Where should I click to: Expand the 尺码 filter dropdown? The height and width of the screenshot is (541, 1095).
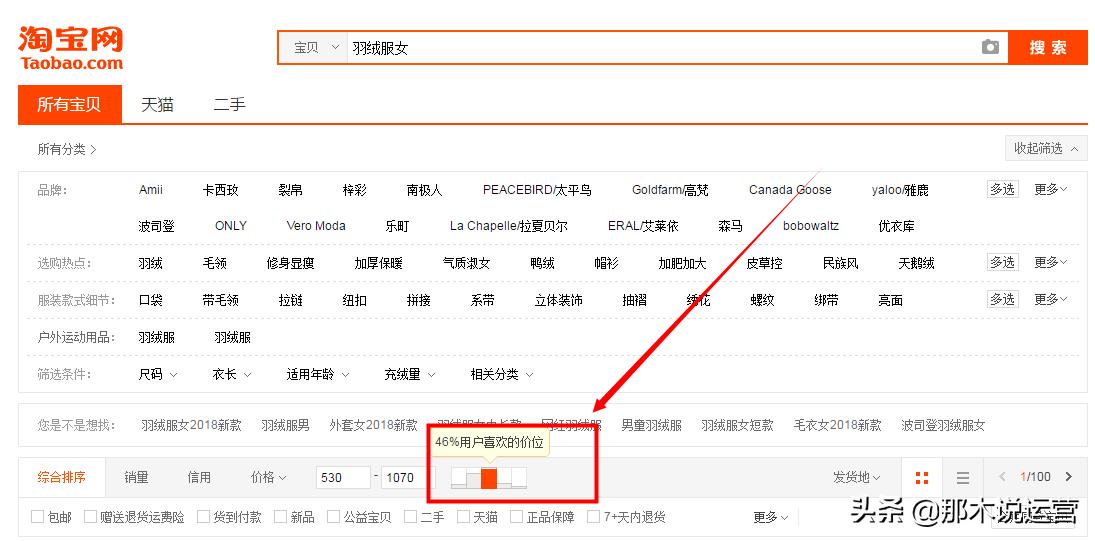158,374
